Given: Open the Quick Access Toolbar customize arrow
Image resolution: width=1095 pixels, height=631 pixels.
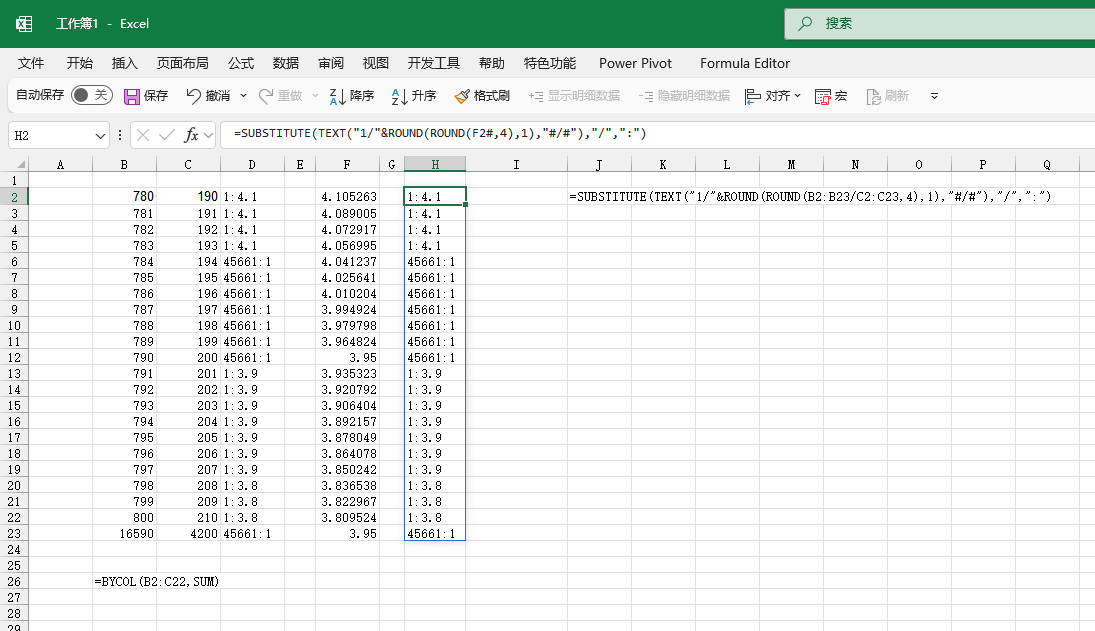Looking at the screenshot, I should 934,96.
